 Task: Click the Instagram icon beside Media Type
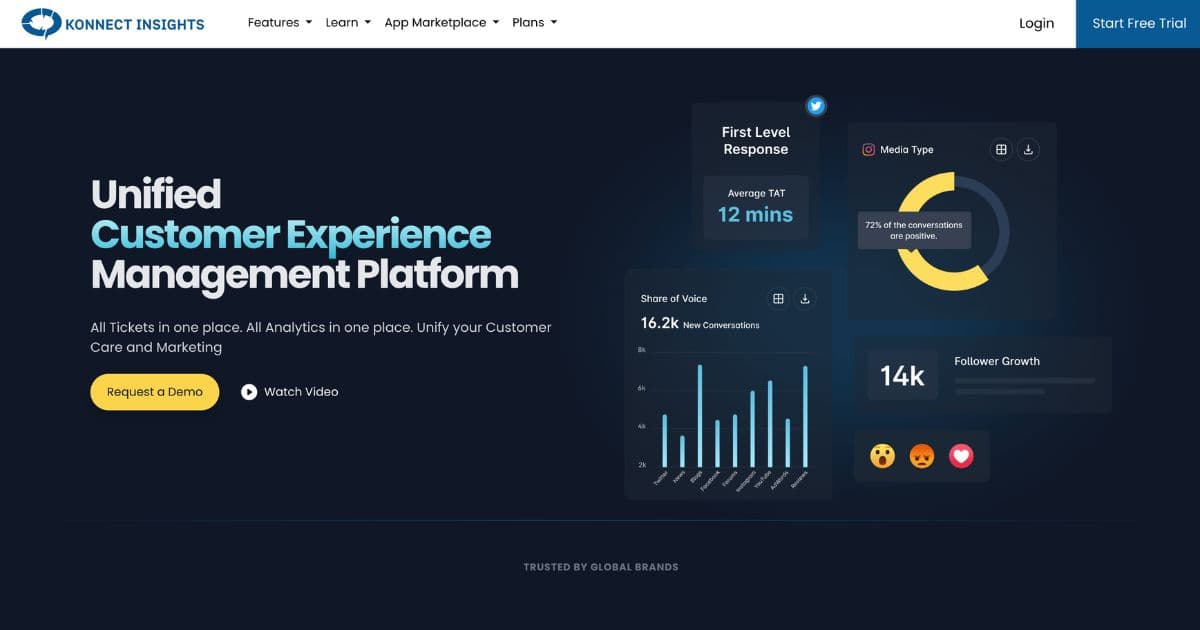pos(869,150)
